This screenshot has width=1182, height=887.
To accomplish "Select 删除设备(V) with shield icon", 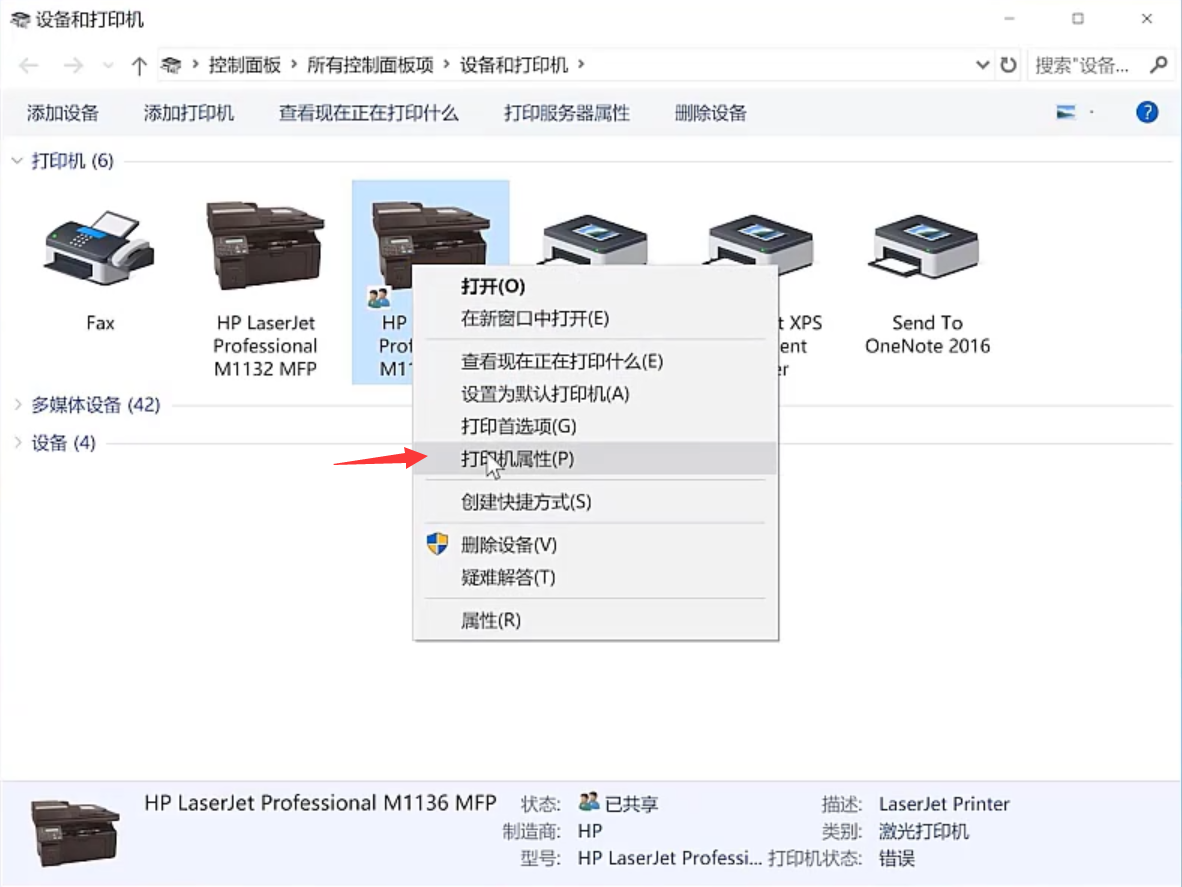I will [508, 545].
